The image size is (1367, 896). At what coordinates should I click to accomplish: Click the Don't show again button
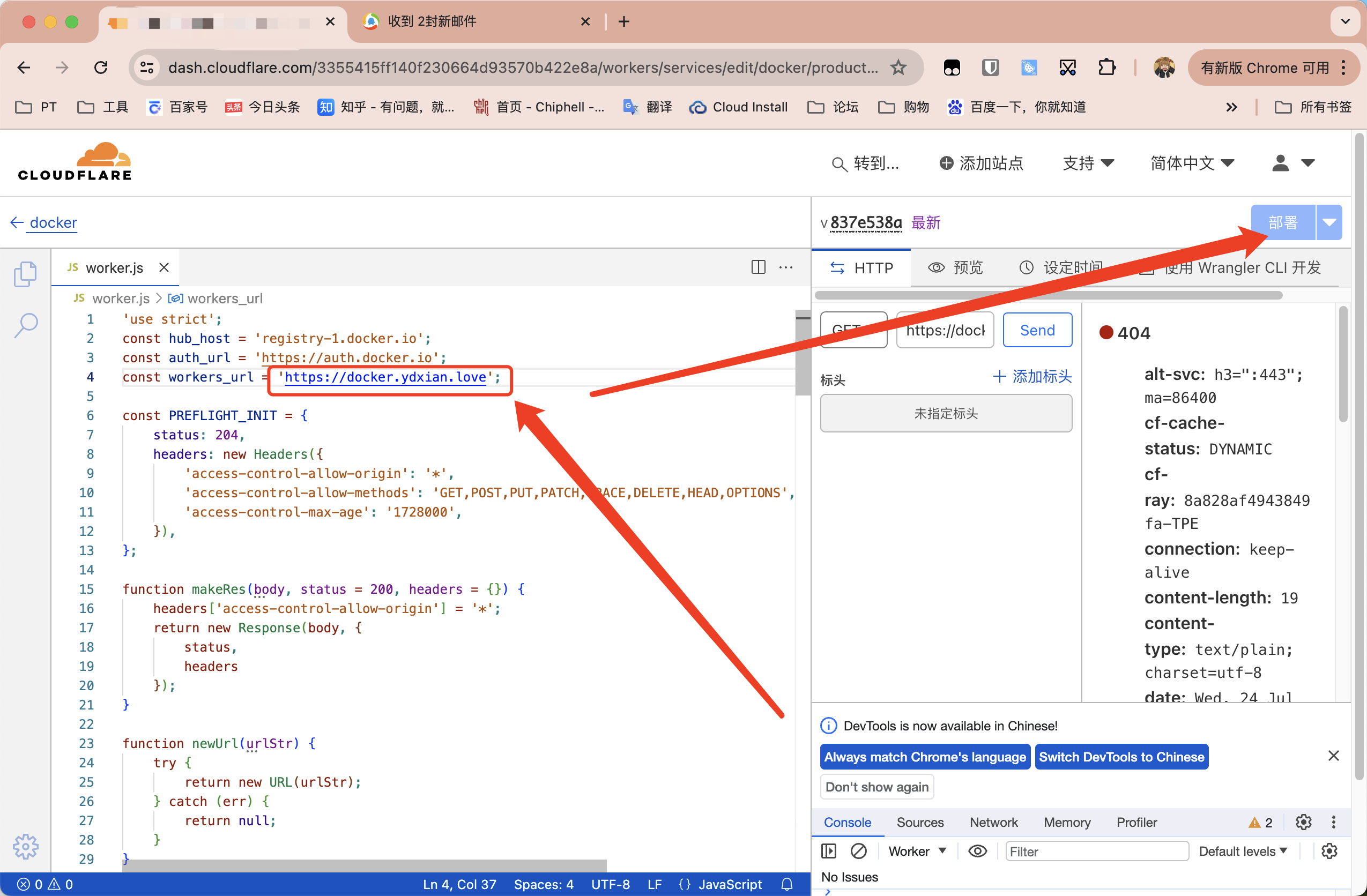[x=877, y=786]
